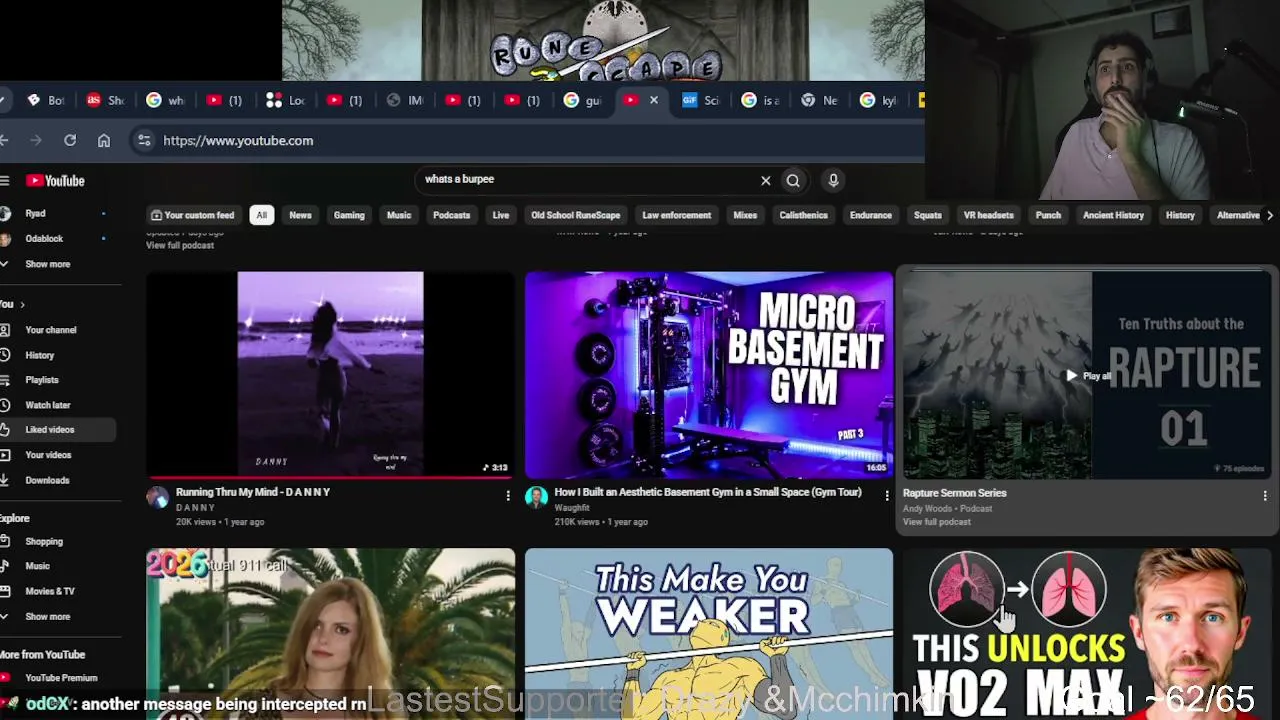Image resolution: width=1280 pixels, height=720 pixels.
Task: Expand Show more under subscriptions
Action: [47, 264]
